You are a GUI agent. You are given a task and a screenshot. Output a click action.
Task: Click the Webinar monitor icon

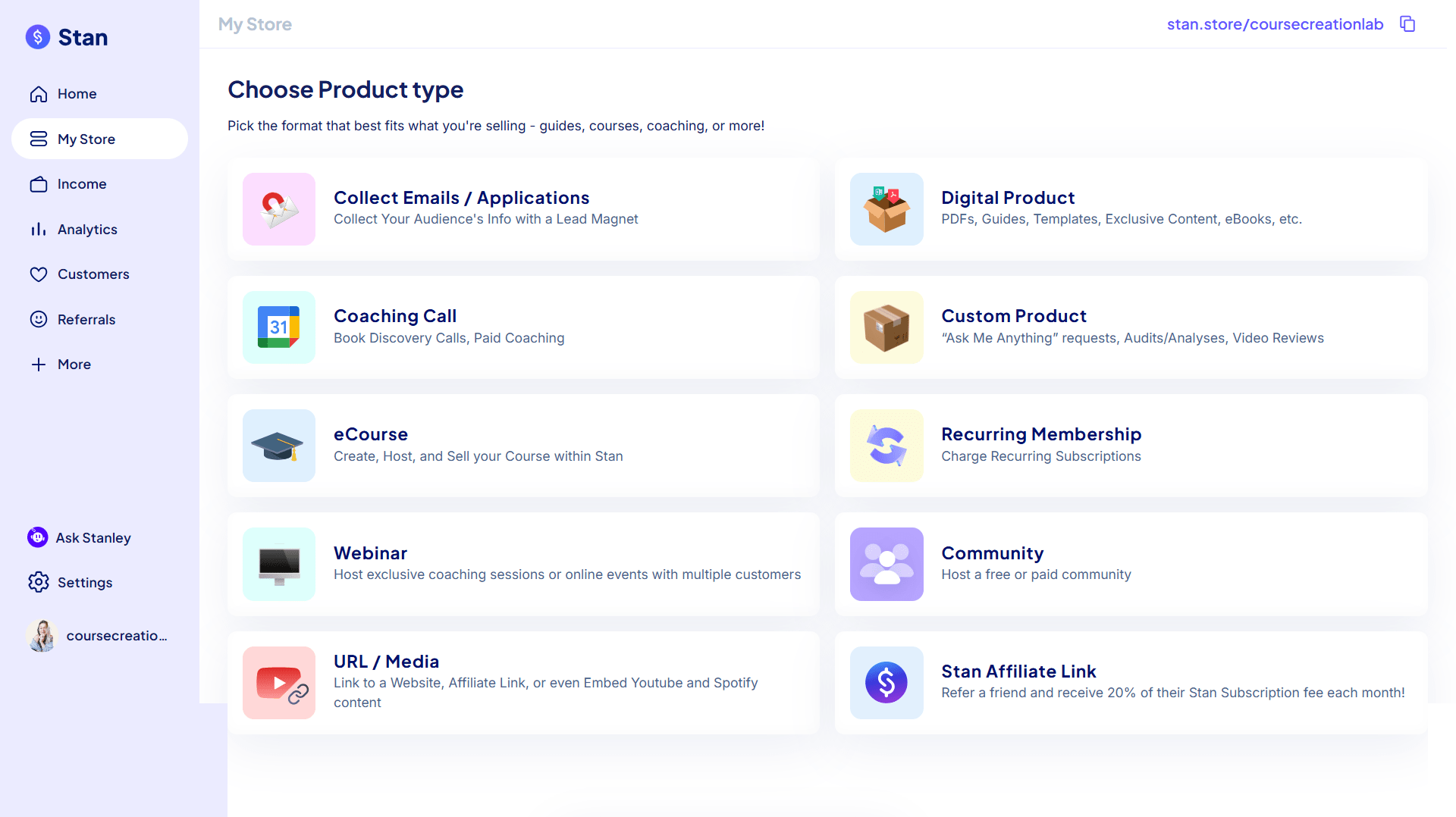(x=278, y=565)
